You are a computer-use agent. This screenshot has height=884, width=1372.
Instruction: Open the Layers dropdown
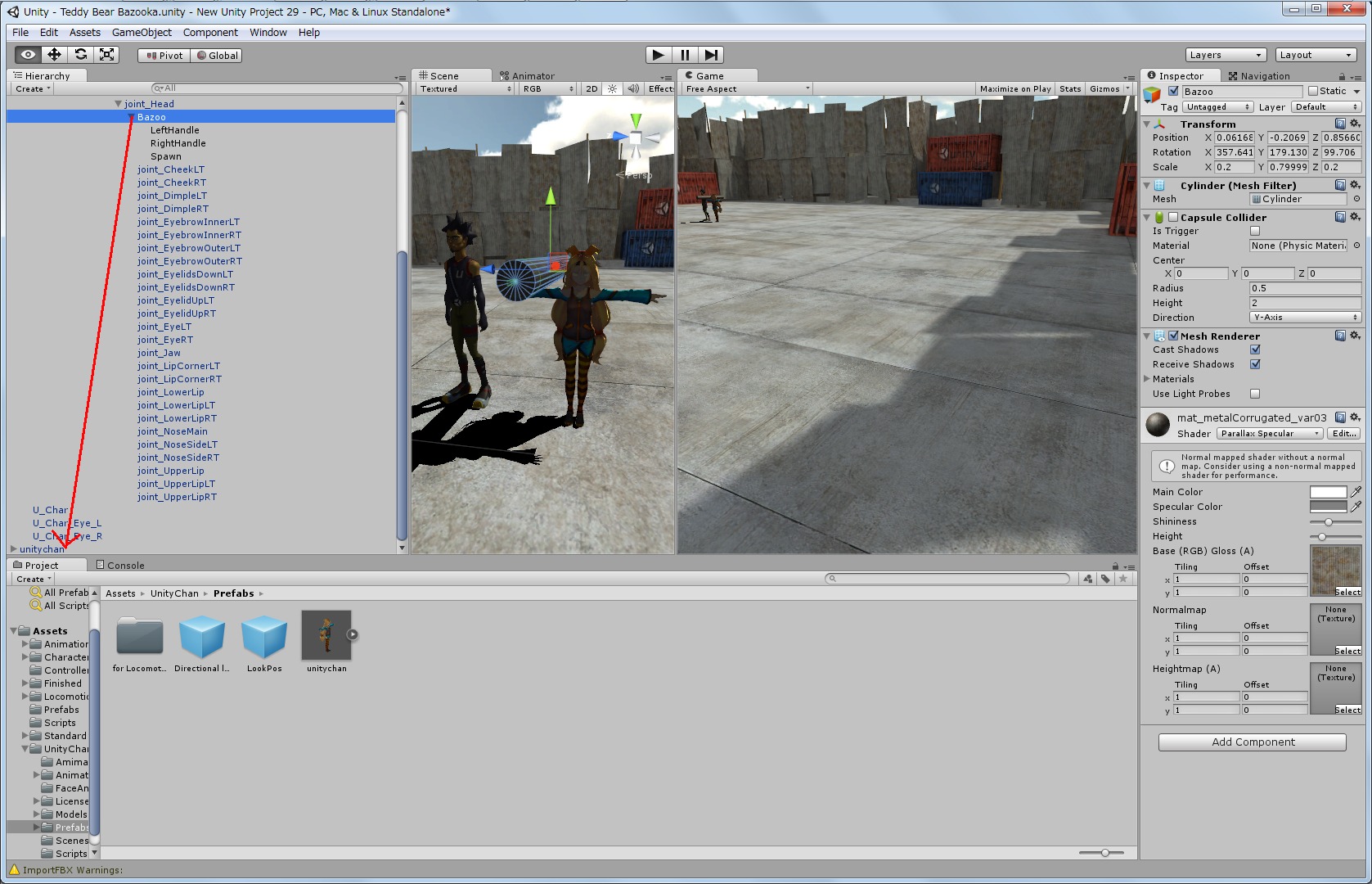1225,55
